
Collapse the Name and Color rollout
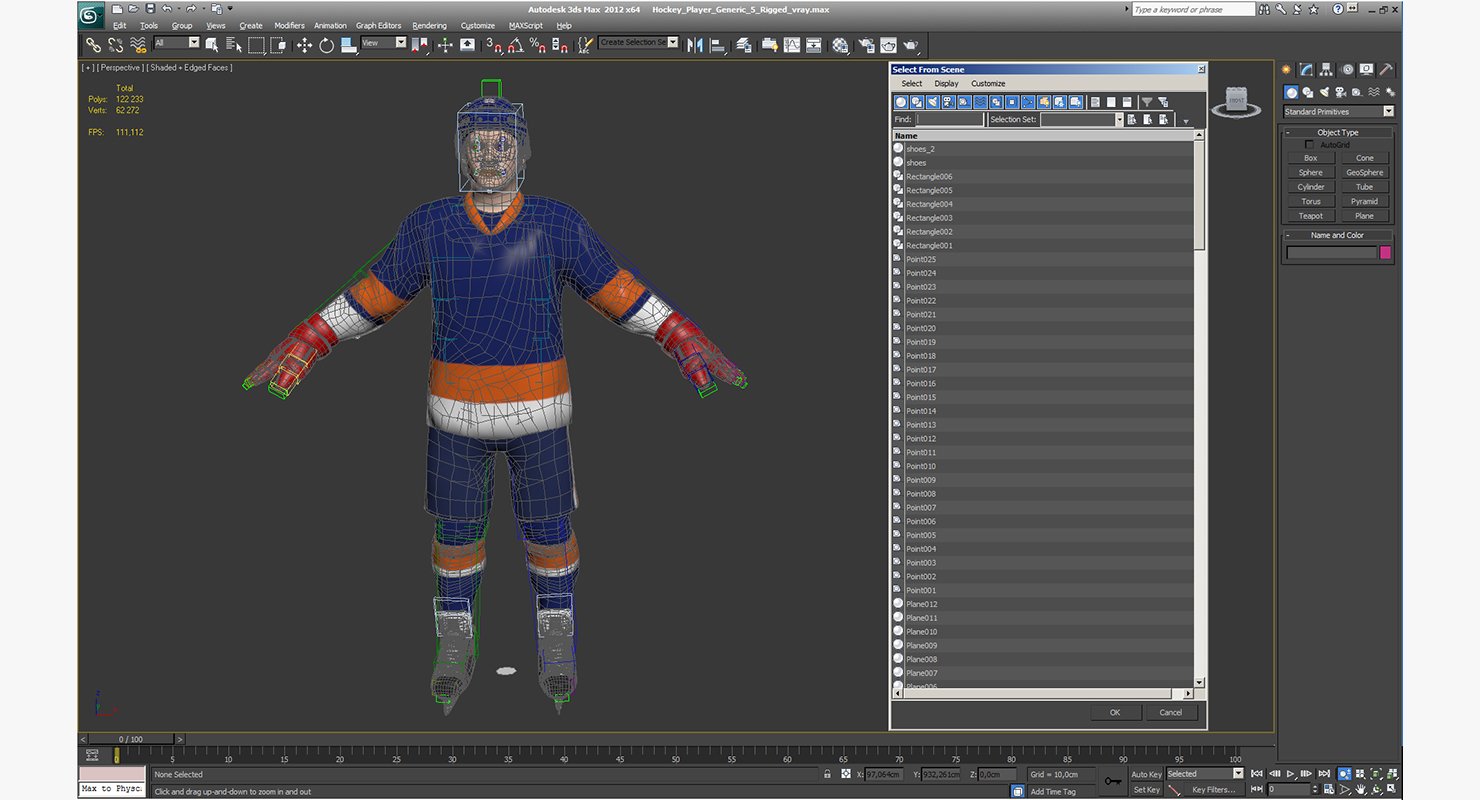coord(1337,235)
